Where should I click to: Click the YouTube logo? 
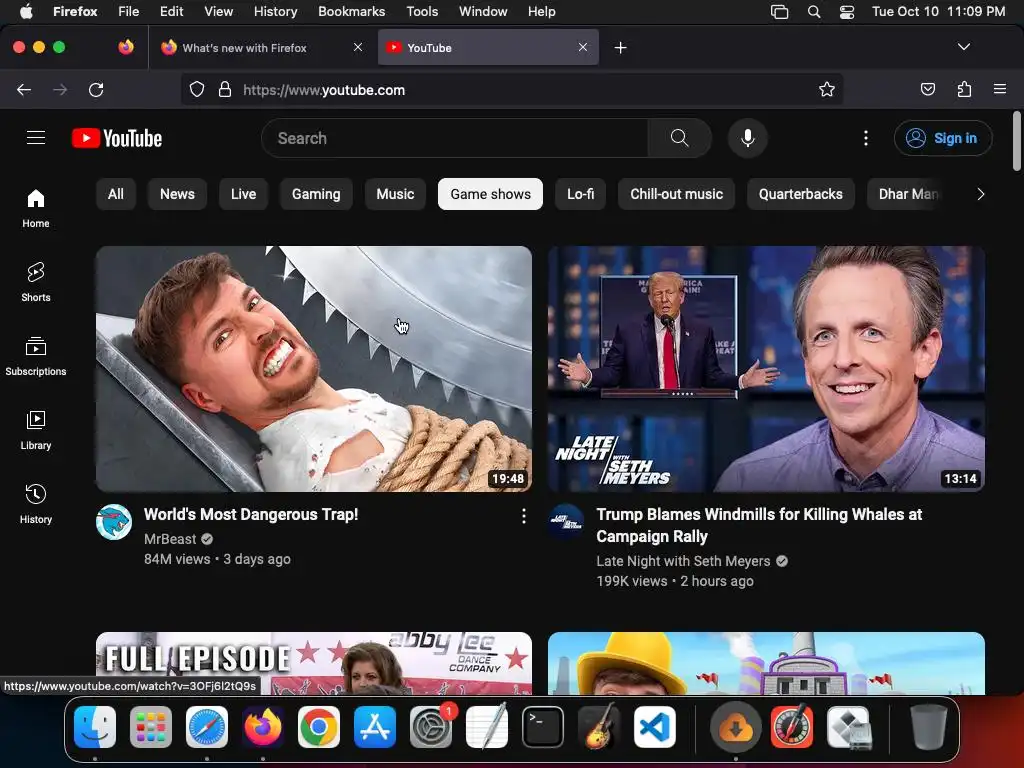tap(117, 138)
